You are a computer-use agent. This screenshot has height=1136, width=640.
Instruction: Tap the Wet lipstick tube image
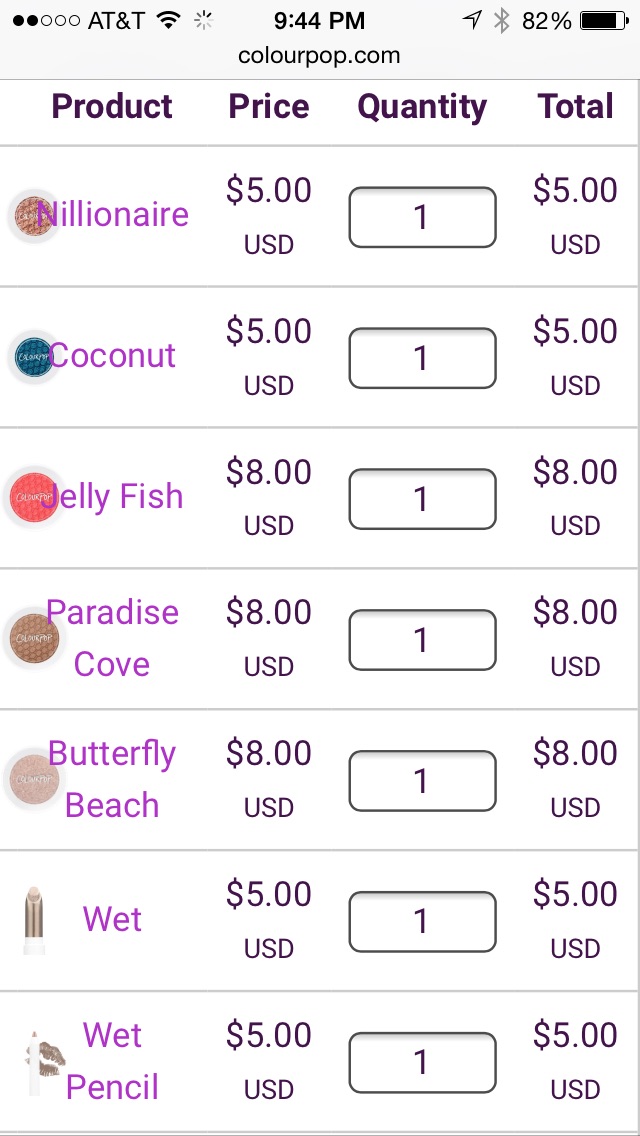point(33,920)
